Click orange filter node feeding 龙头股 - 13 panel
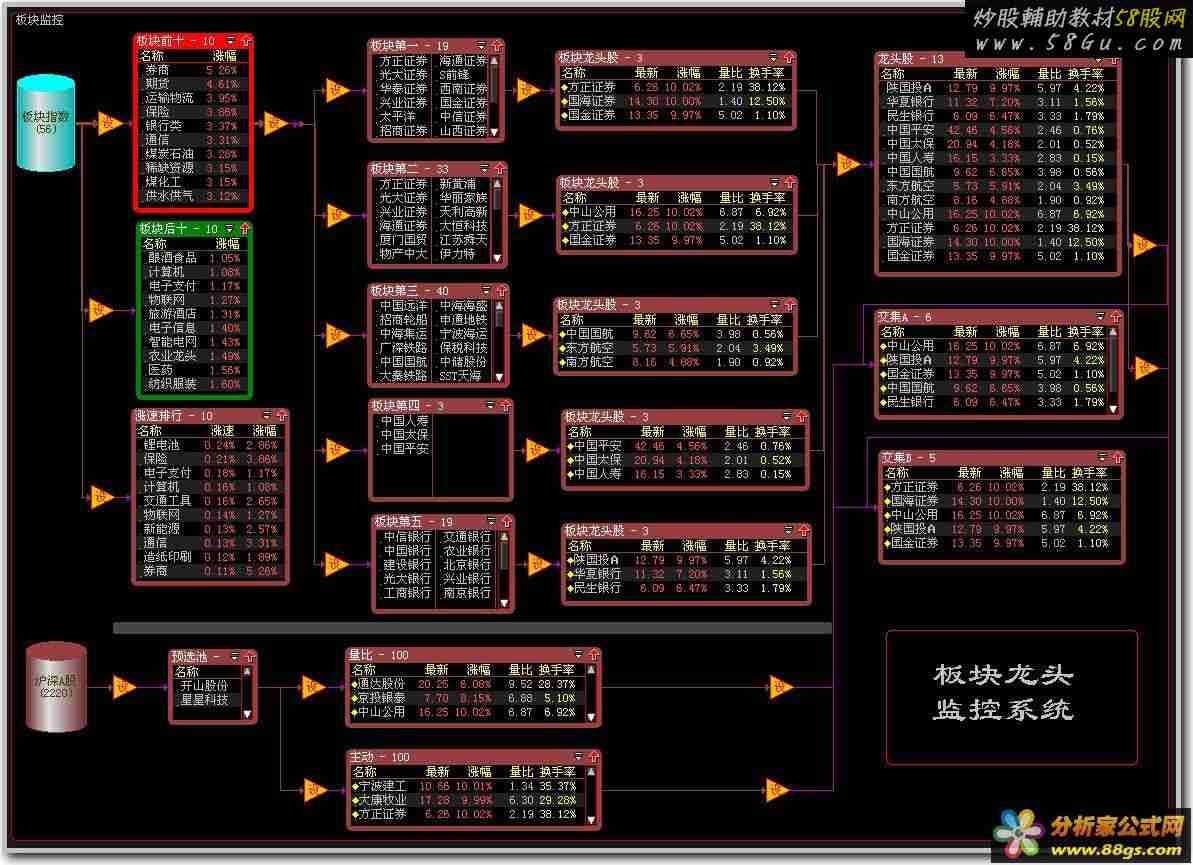 click(x=847, y=164)
